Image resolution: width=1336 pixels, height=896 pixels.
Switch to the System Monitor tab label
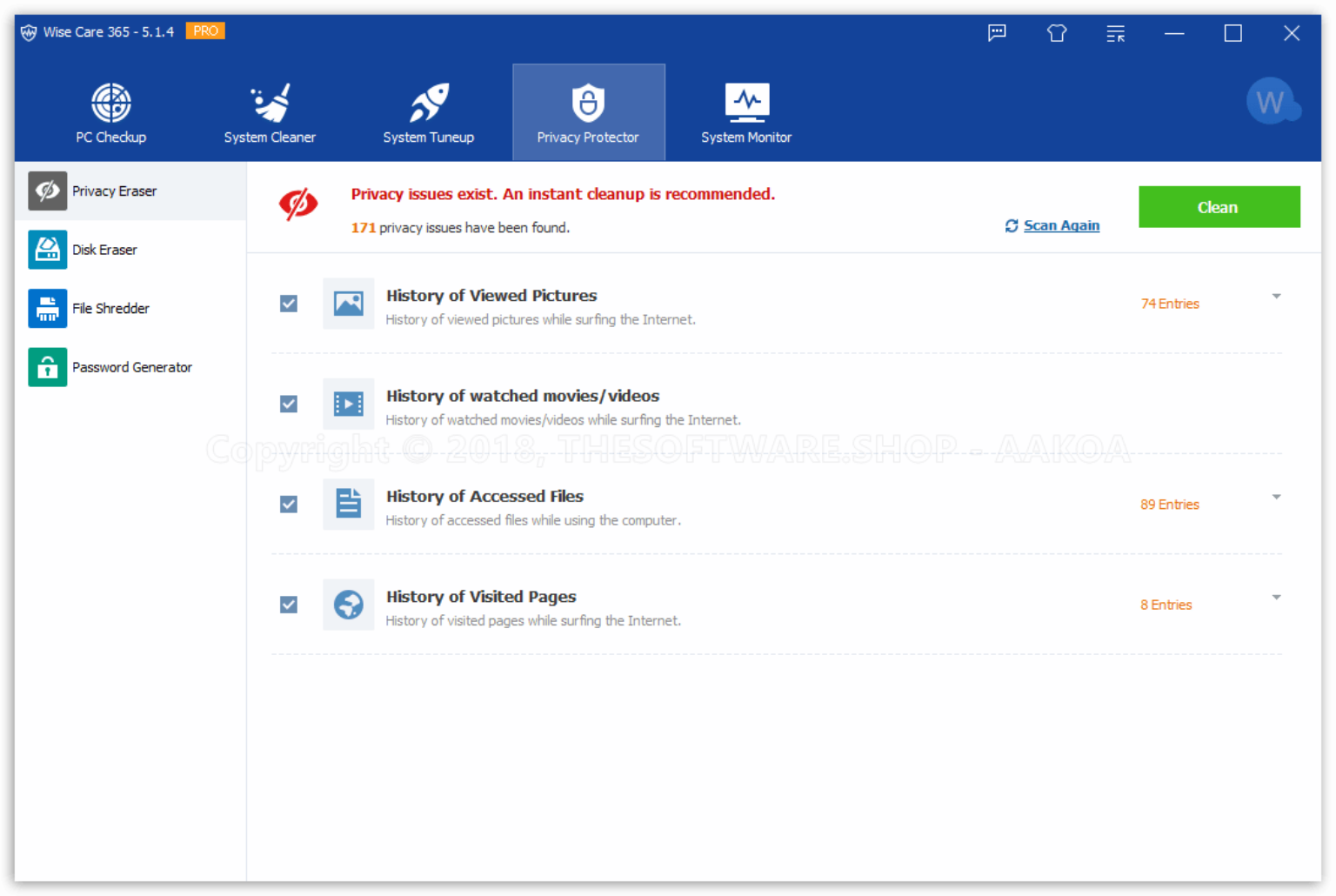[x=747, y=137]
